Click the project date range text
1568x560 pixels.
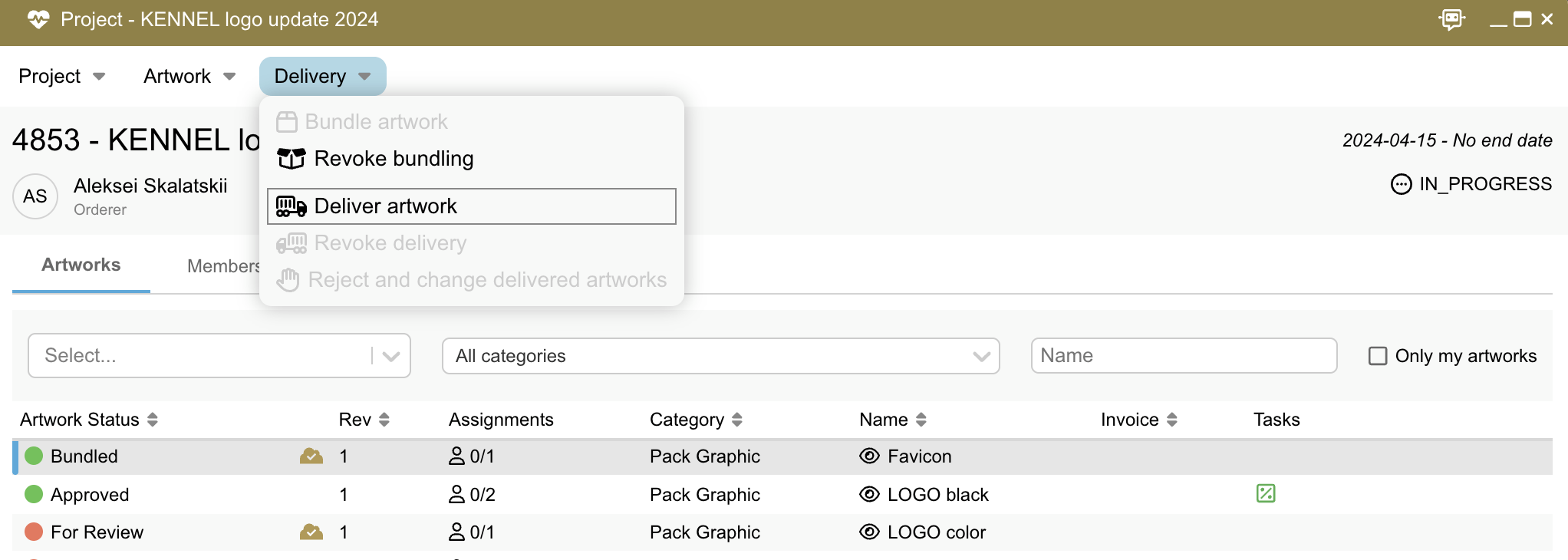[x=1448, y=140]
